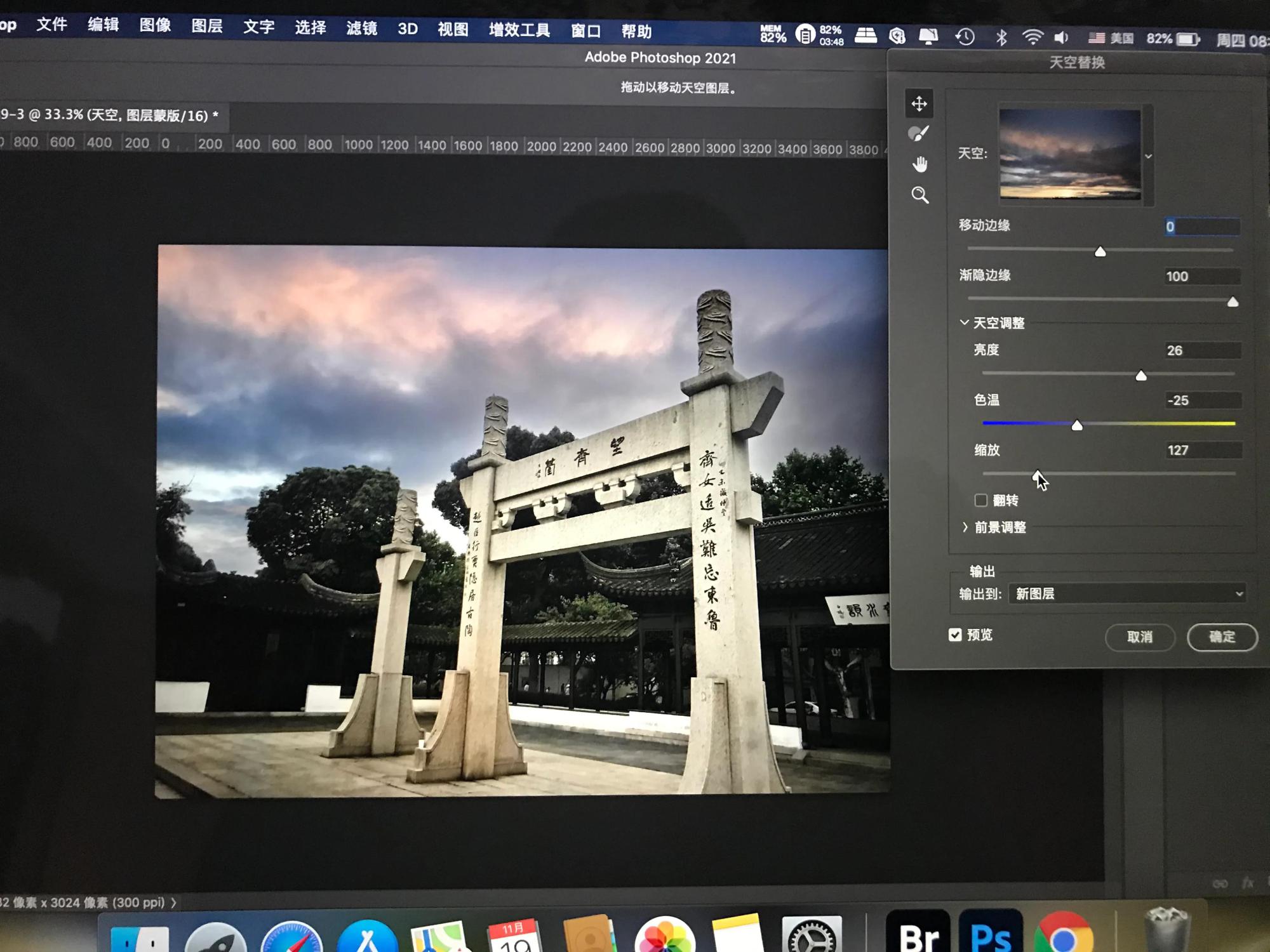This screenshot has width=1270, height=952.
Task: Open the 滤镜 menu
Action: tap(362, 28)
